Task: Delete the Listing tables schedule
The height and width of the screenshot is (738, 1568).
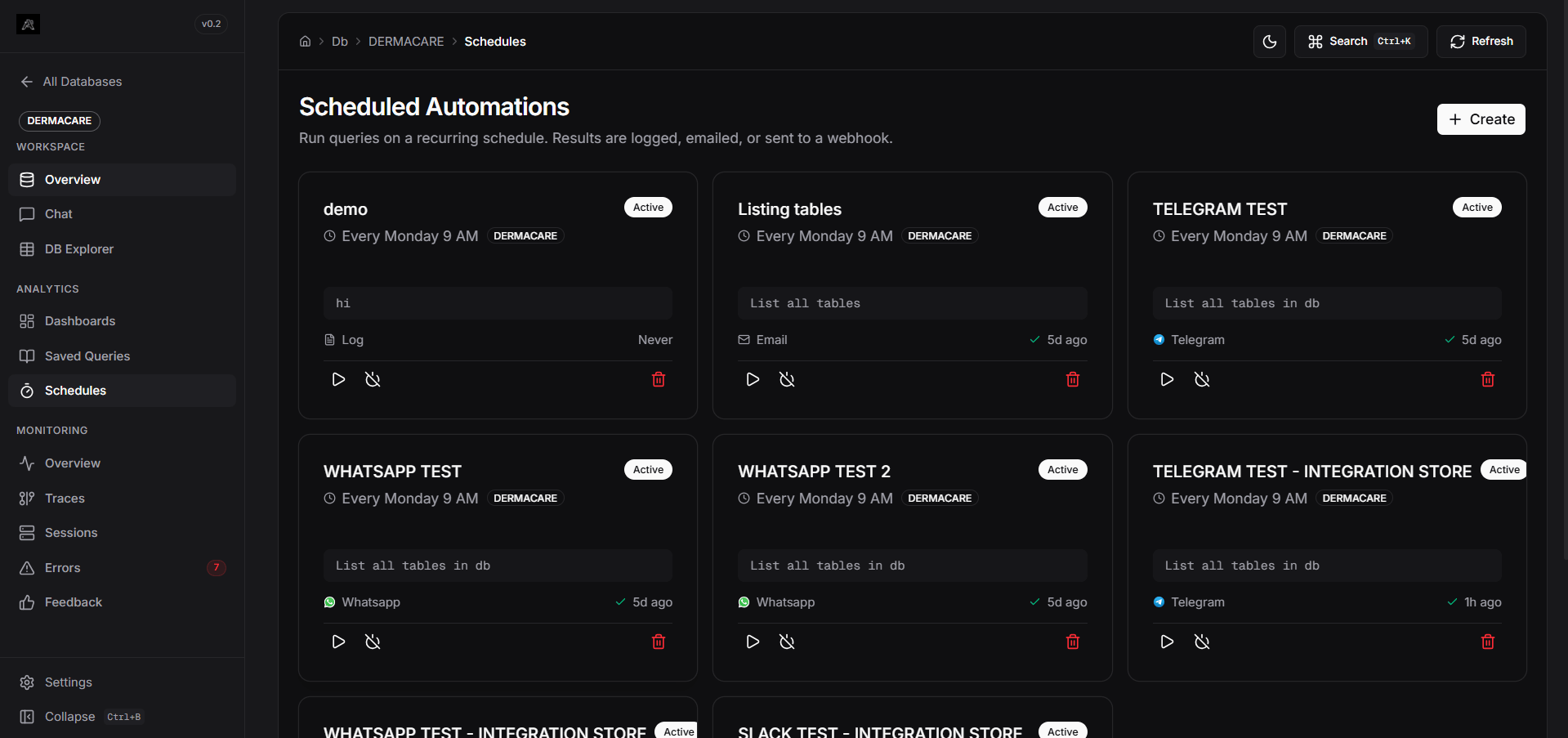Action: coord(1073,379)
